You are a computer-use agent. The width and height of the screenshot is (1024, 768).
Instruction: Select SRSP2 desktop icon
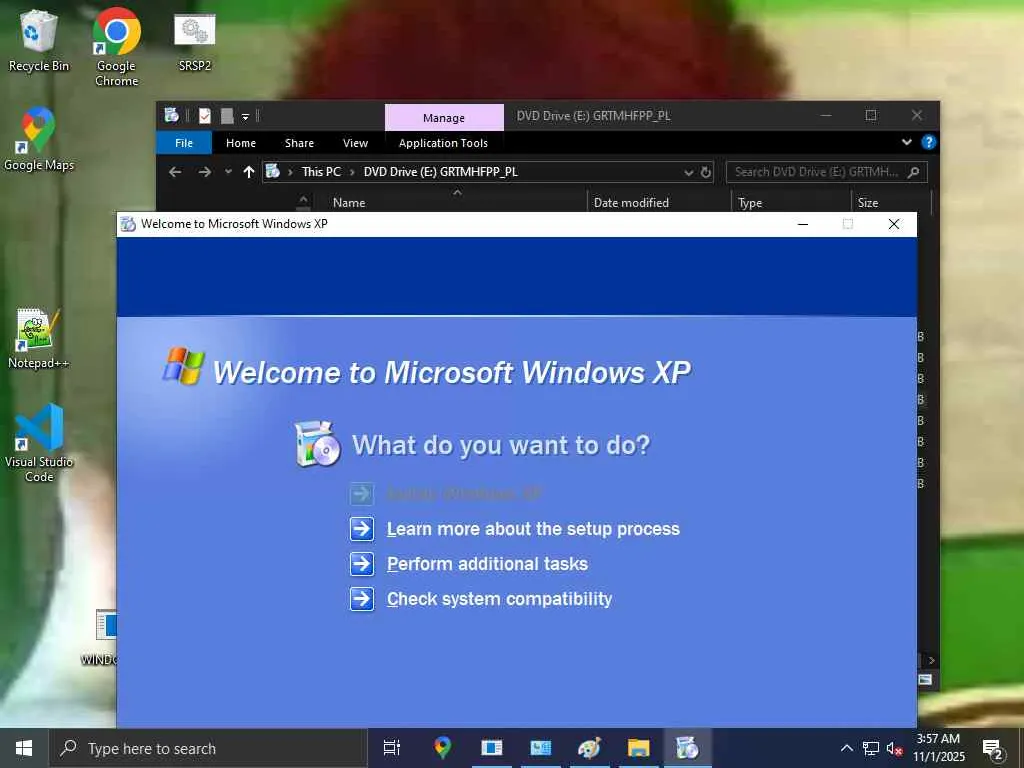point(195,42)
